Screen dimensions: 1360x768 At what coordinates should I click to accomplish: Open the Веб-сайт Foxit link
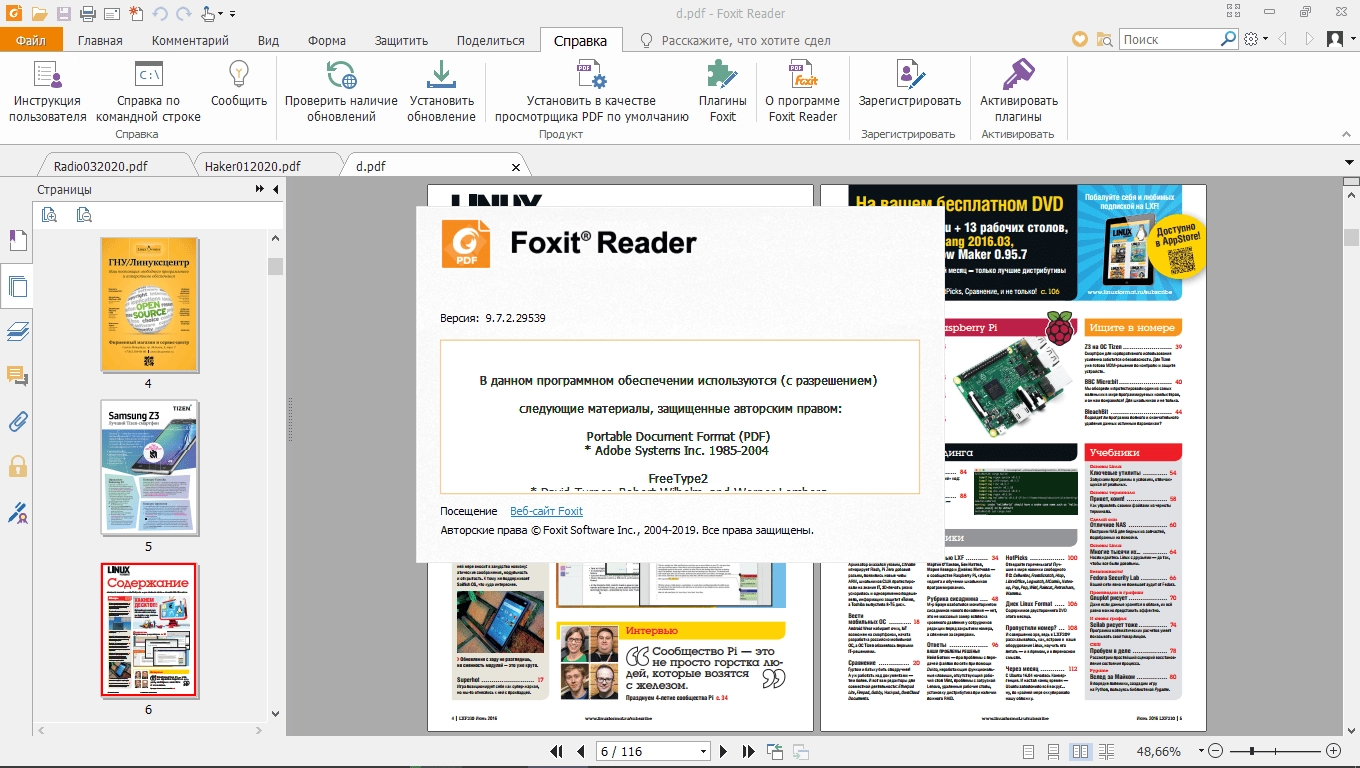point(546,511)
